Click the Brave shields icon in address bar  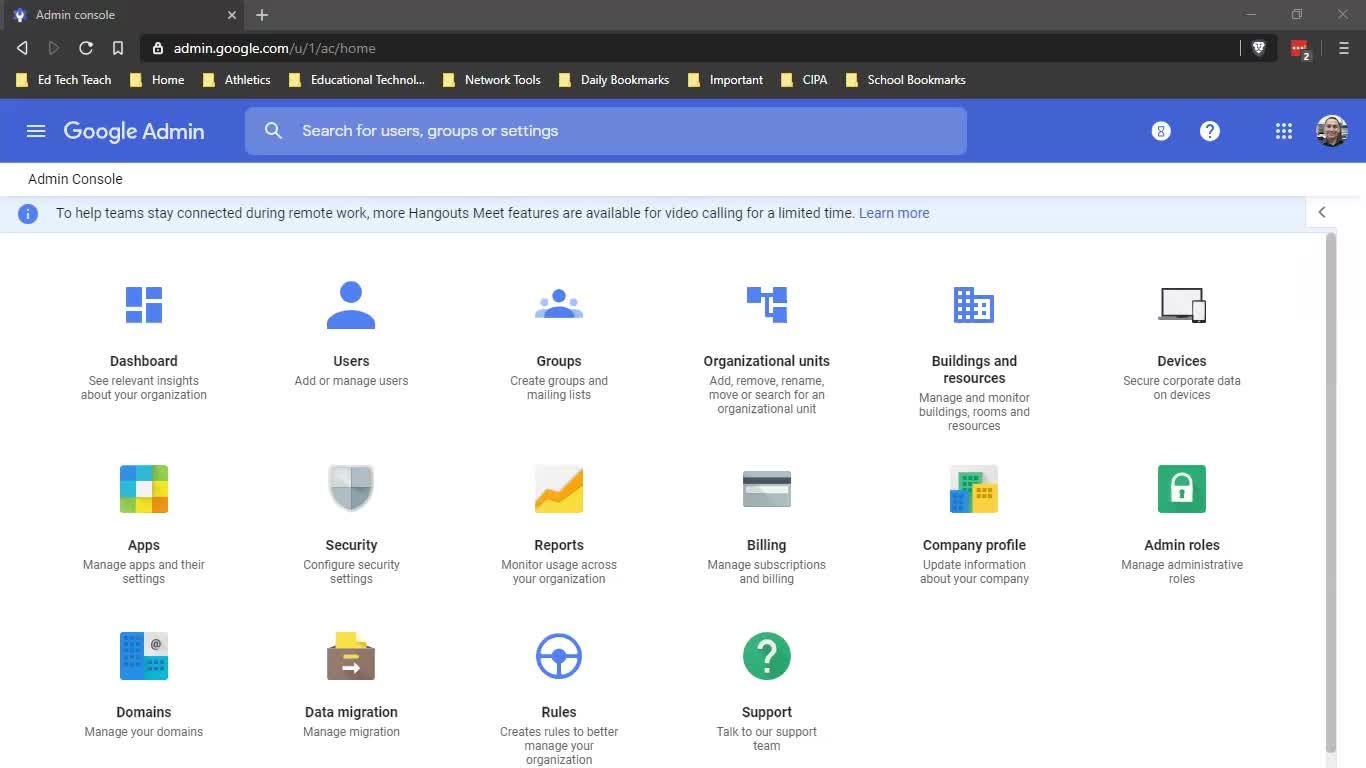click(x=1259, y=48)
